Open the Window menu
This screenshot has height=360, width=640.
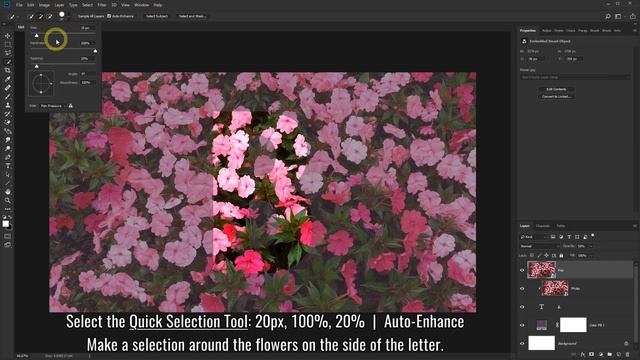(142, 5)
